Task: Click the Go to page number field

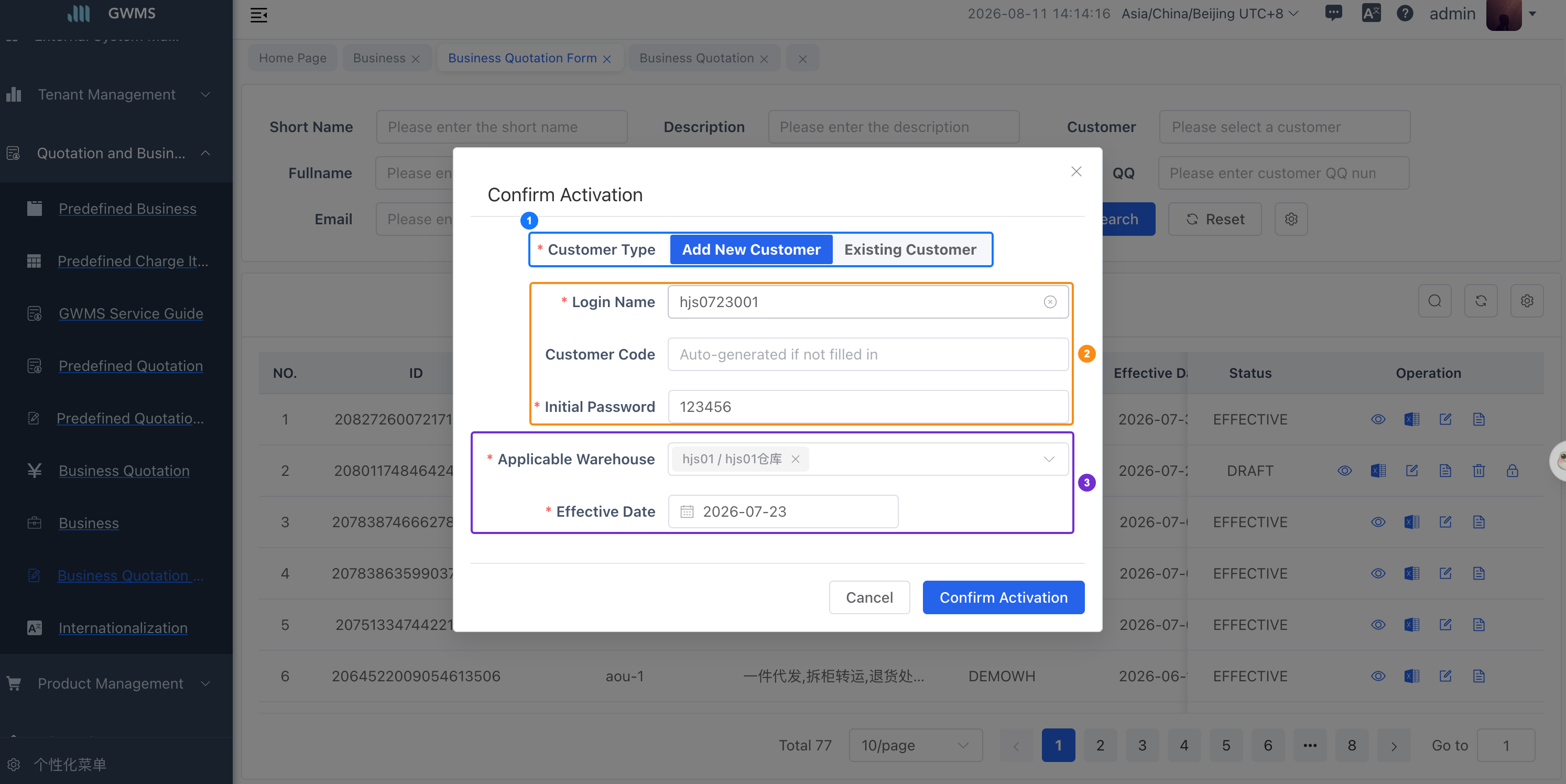Action: (1506, 745)
